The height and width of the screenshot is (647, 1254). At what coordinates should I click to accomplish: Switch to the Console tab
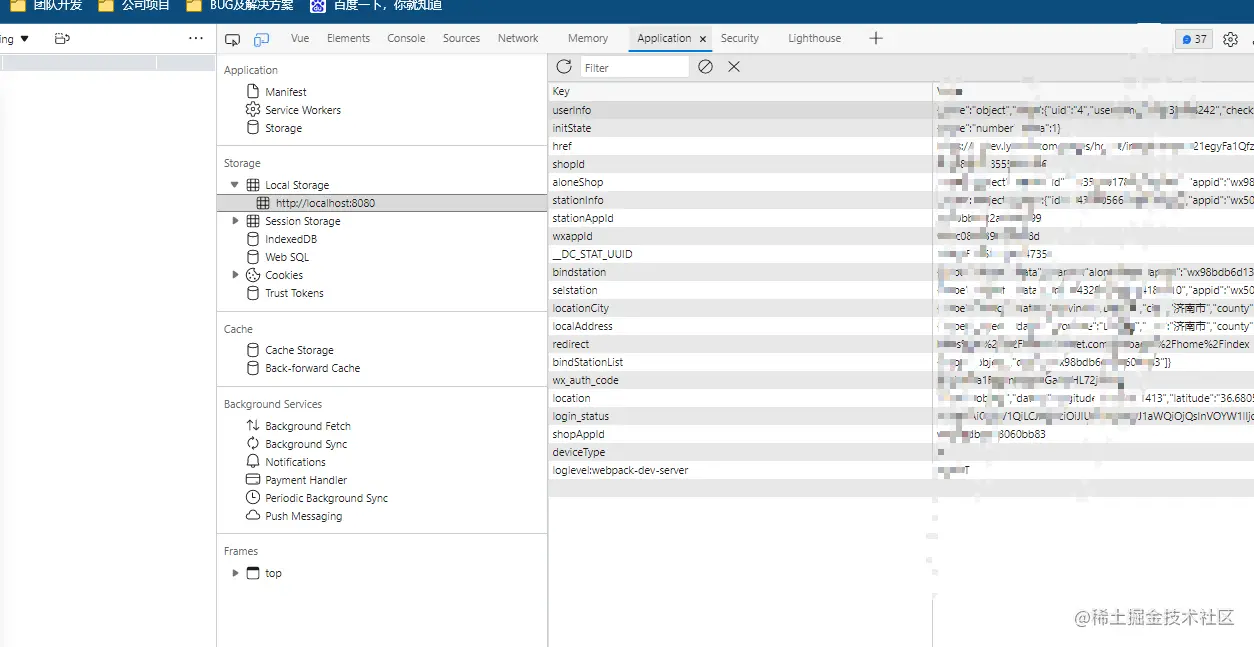point(406,38)
